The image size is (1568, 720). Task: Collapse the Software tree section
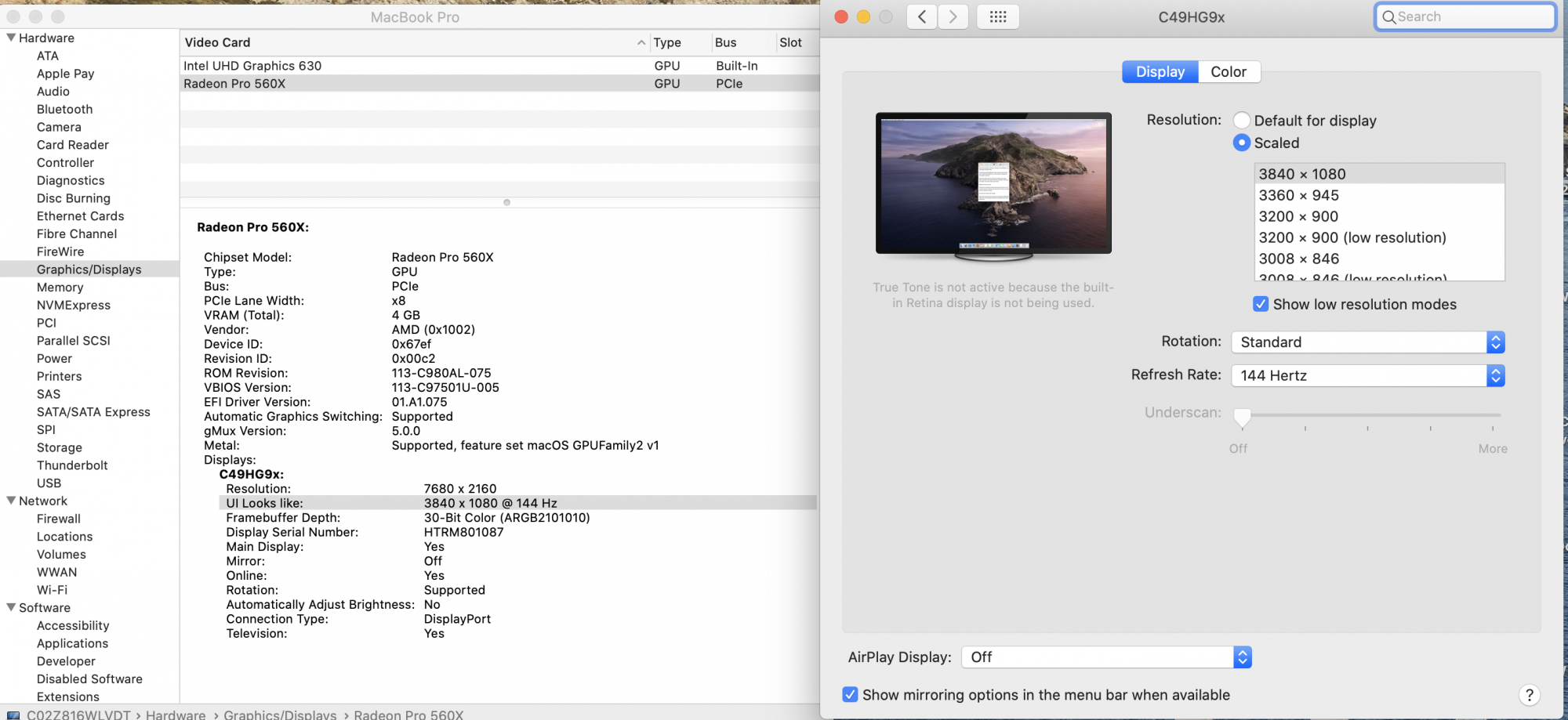[11, 607]
